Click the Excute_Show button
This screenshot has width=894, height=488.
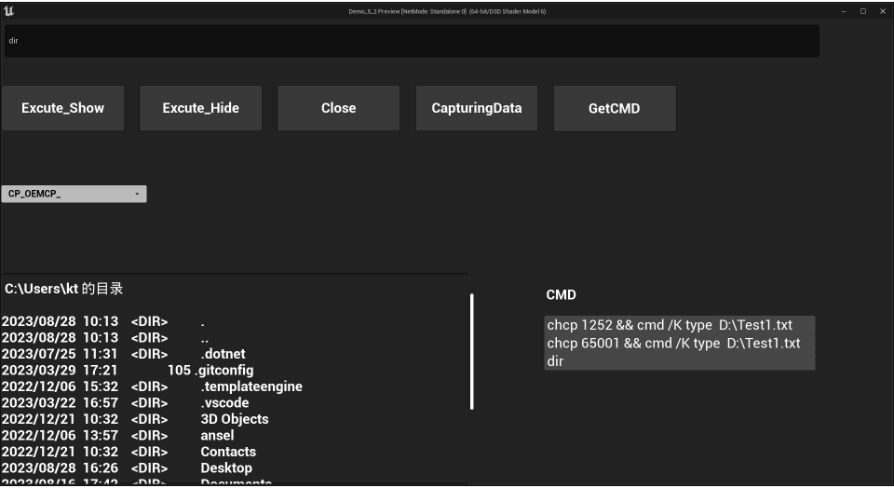click(63, 108)
